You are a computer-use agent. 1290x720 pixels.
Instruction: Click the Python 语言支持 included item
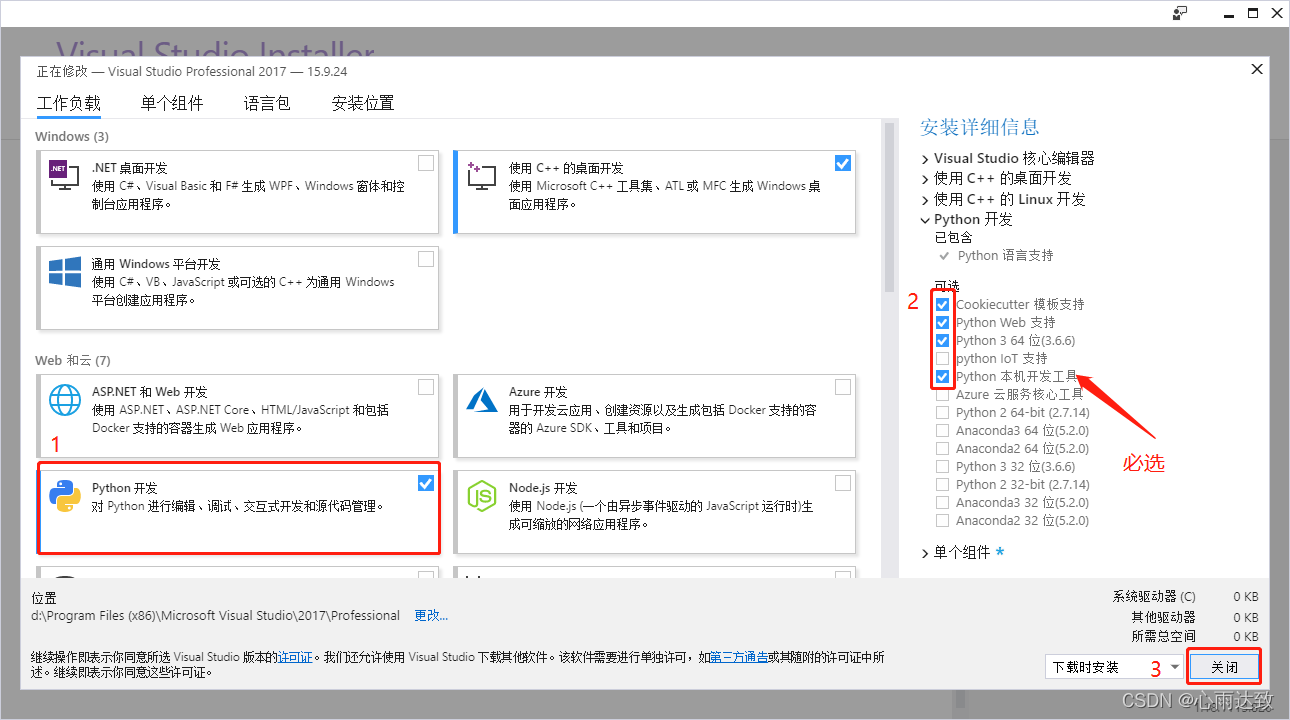(1005, 255)
